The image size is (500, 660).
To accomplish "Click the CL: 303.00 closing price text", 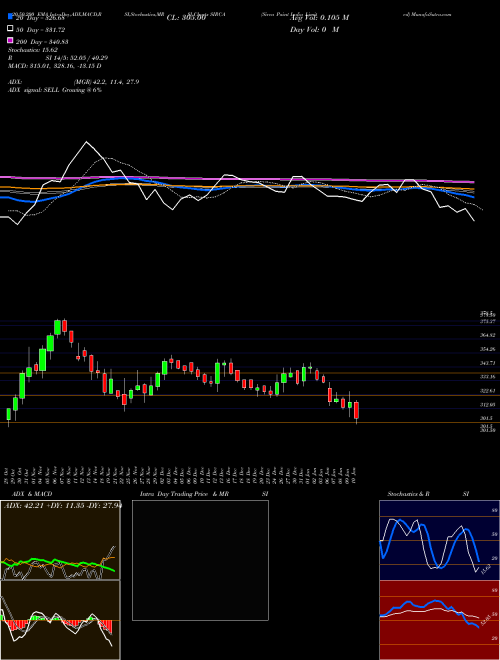I will click(x=186, y=18).
